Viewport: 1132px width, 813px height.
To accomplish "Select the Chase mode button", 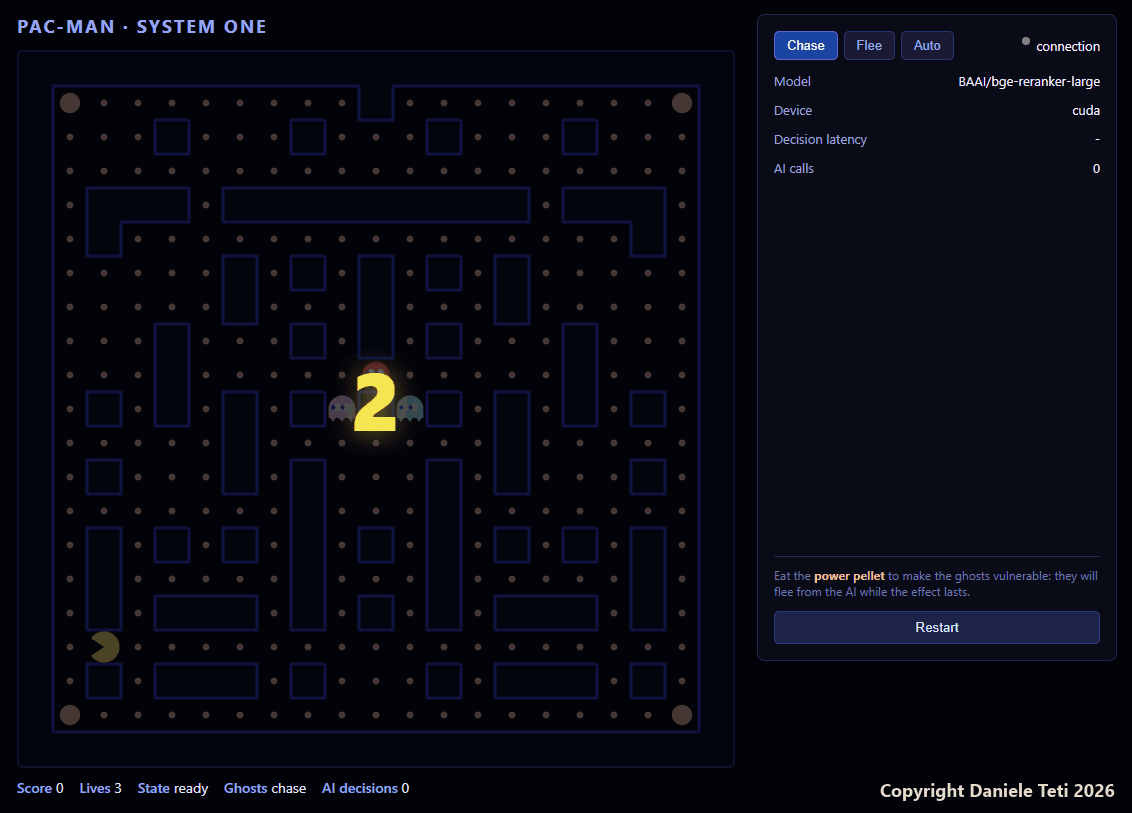I will [x=806, y=45].
